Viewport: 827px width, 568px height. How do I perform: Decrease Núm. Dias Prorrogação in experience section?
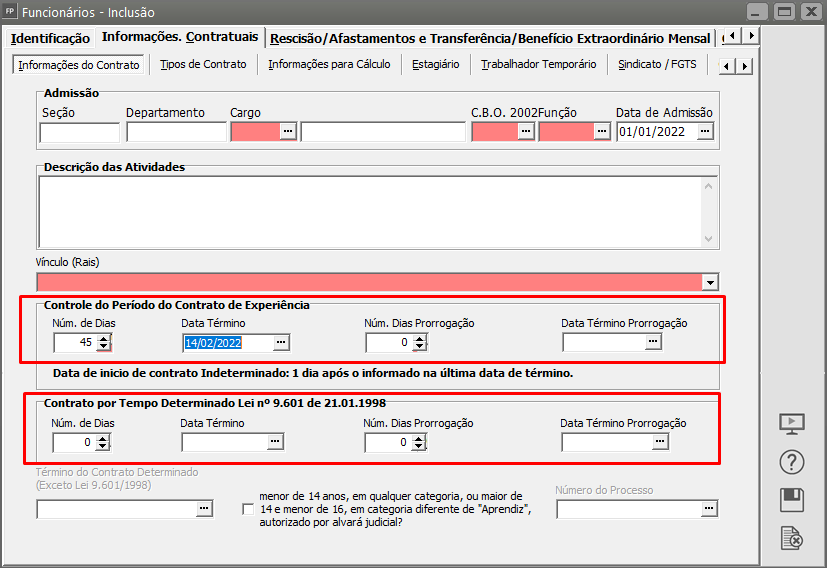click(x=418, y=347)
